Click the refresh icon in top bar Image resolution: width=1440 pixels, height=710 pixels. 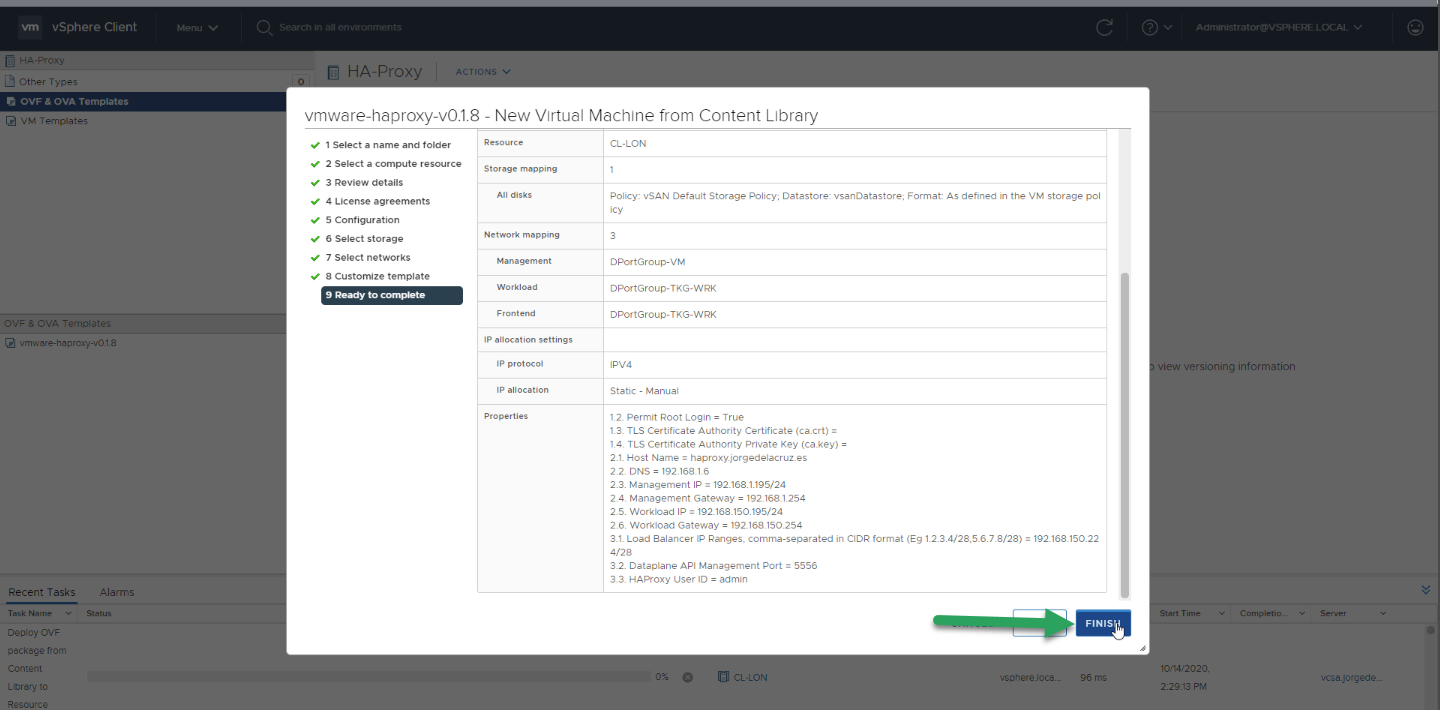pyautogui.click(x=1104, y=27)
